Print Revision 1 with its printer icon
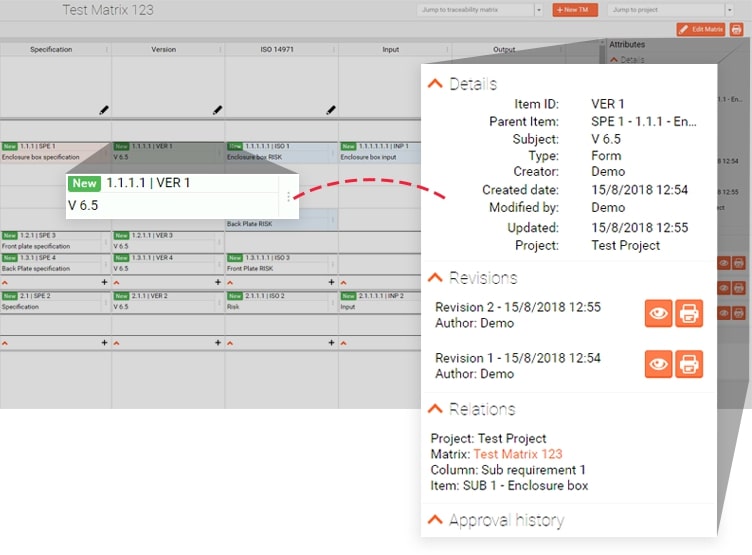Screen dimensions: 752x555 pyautogui.click(x=689, y=365)
